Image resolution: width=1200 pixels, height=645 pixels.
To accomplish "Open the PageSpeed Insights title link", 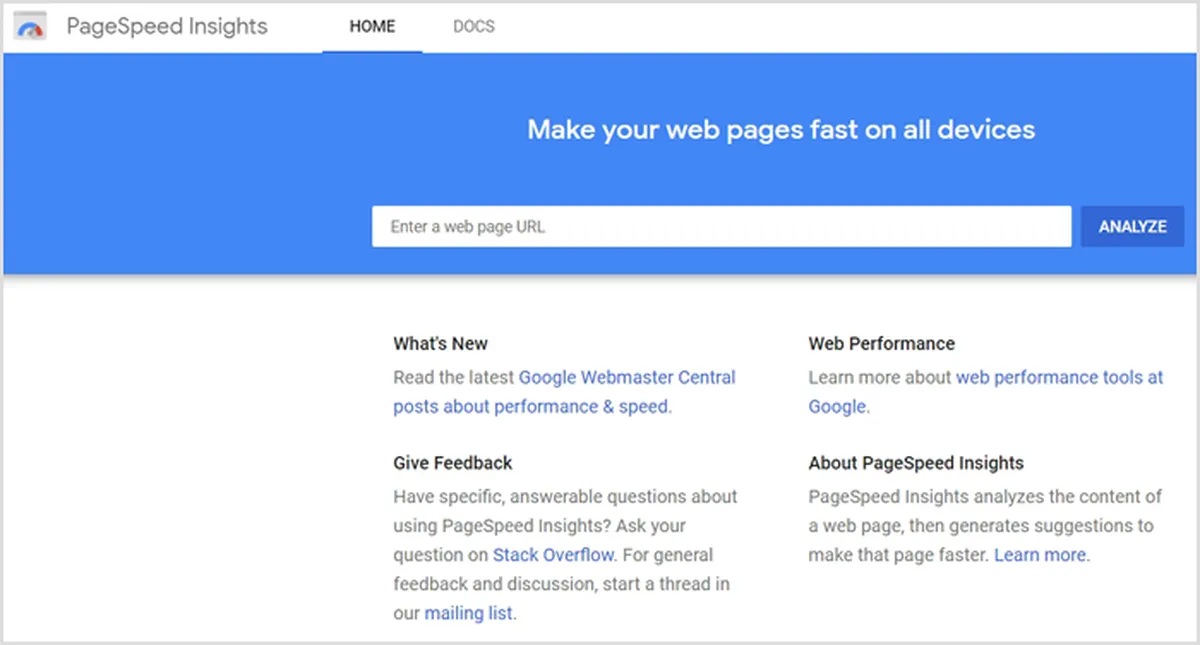I will (167, 26).
